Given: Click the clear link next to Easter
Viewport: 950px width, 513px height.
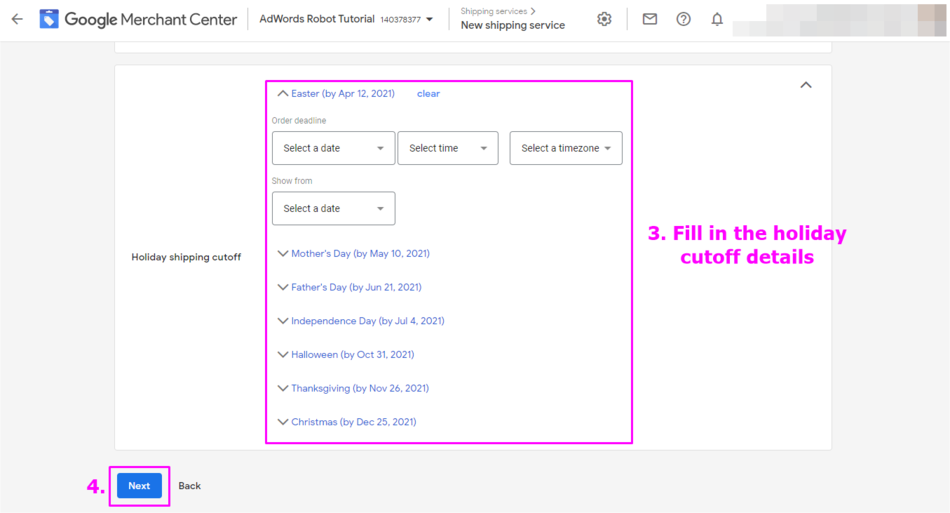Looking at the screenshot, I should (428, 94).
